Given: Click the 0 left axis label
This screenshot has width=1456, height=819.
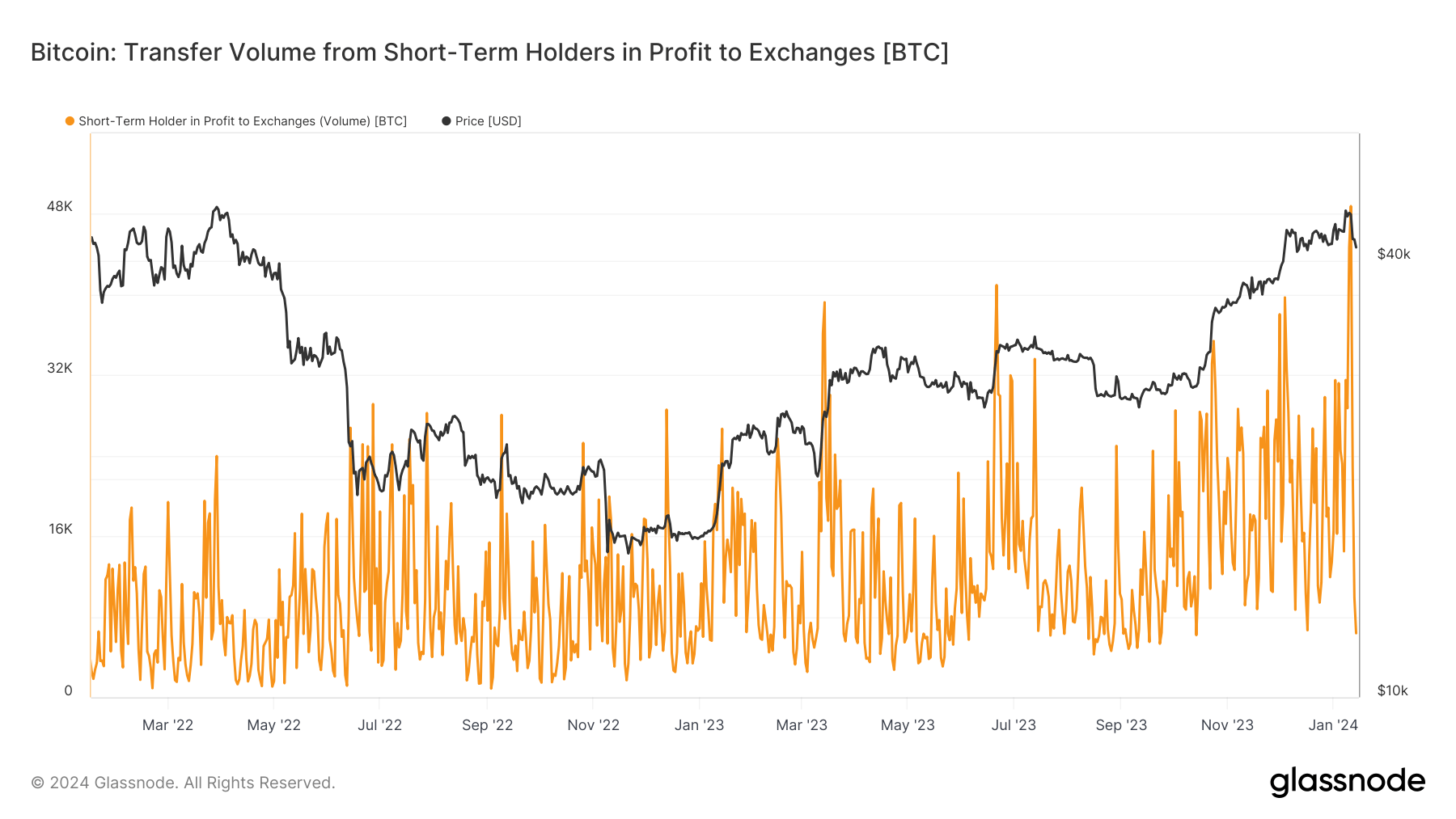Looking at the screenshot, I should point(69,690).
